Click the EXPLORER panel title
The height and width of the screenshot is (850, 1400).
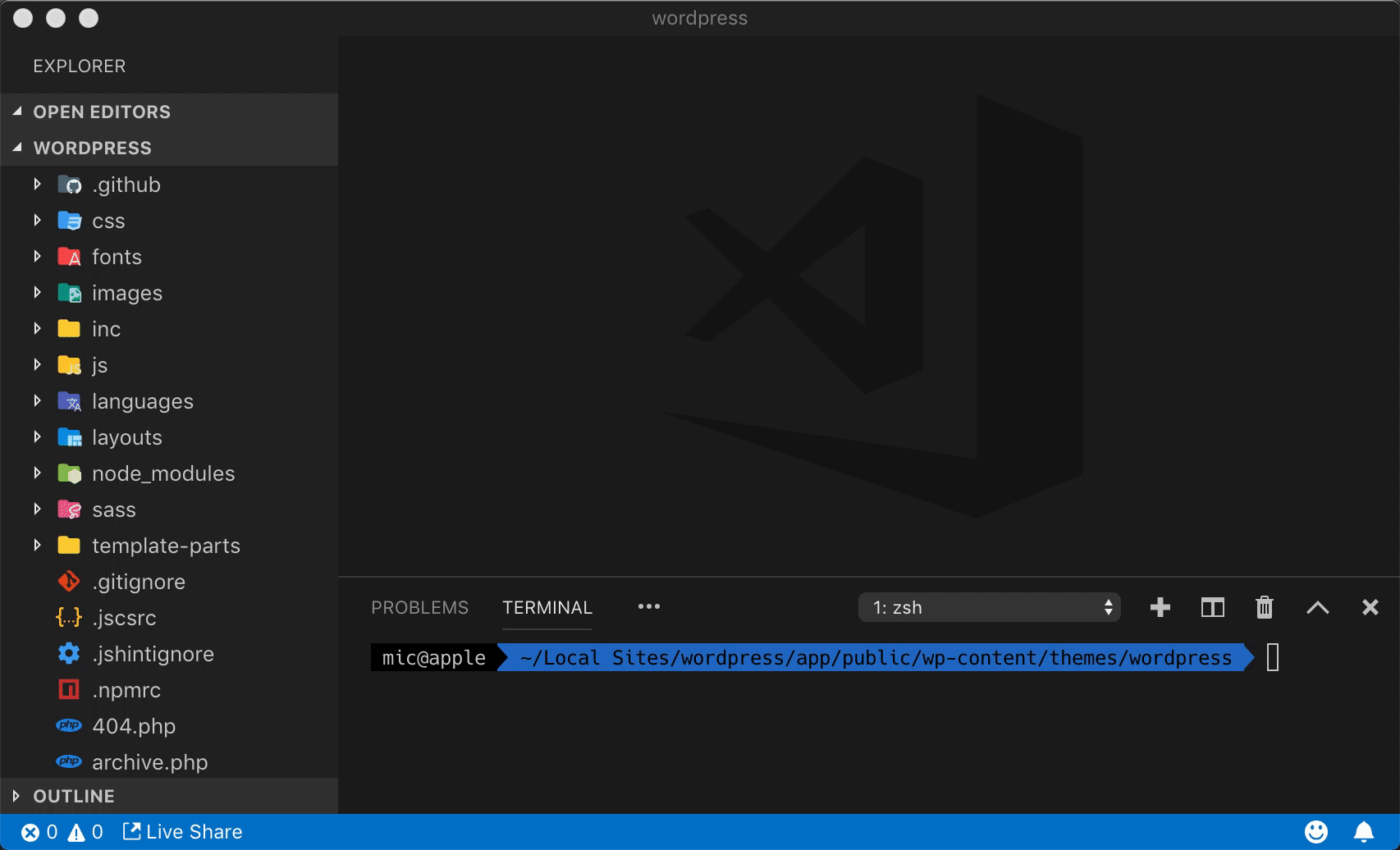80,66
